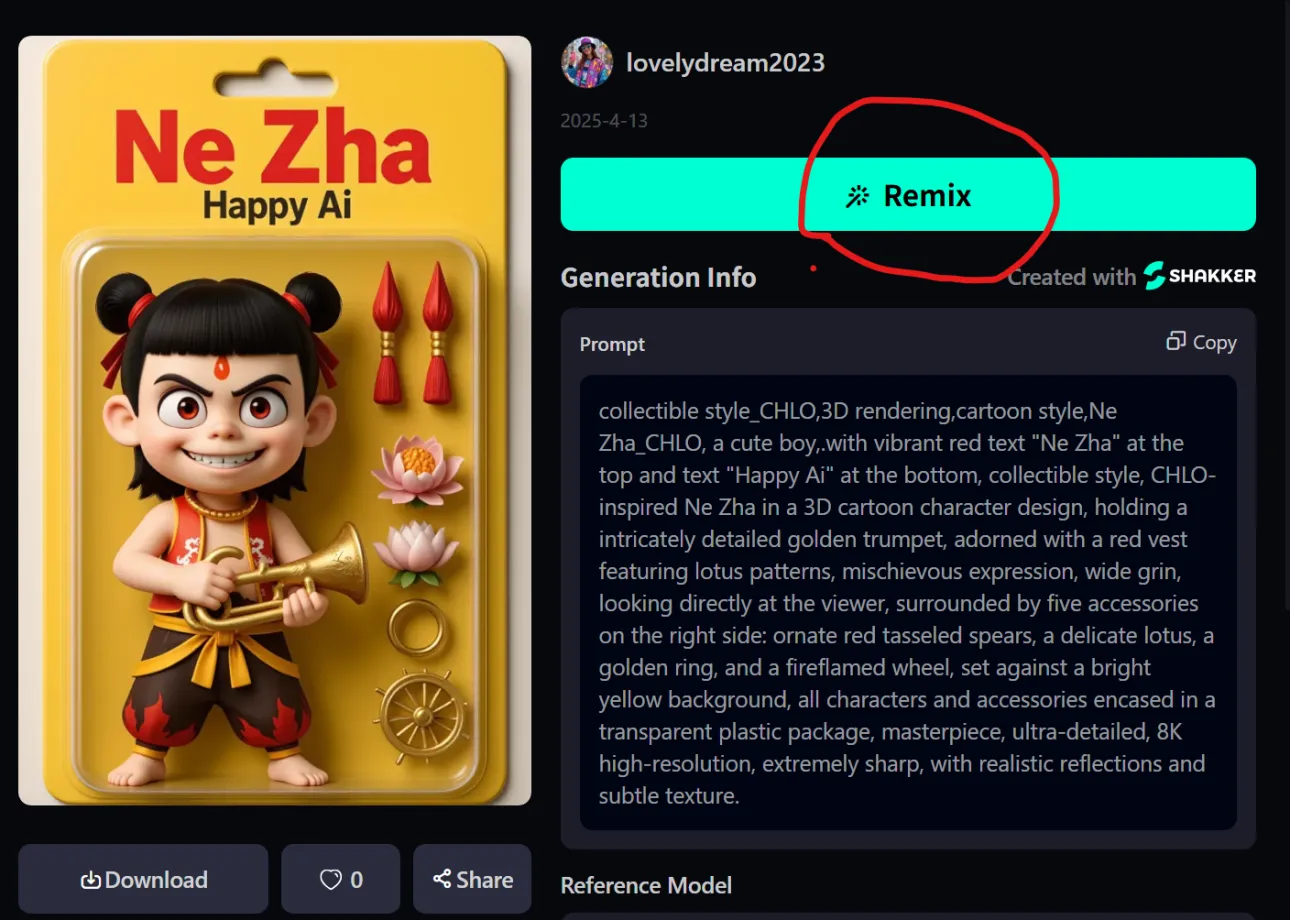Open the Ne Zha toy package image

(x=275, y=421)
